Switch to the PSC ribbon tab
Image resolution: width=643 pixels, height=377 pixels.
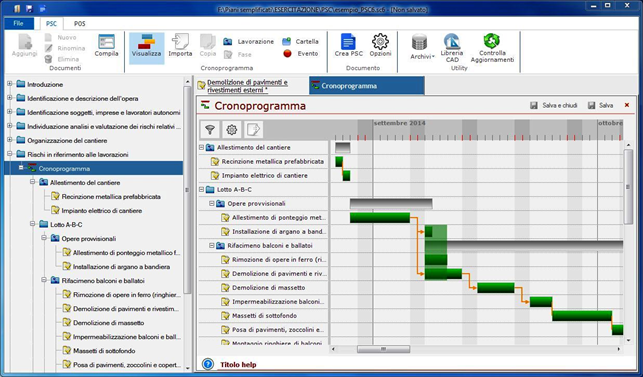51,24
